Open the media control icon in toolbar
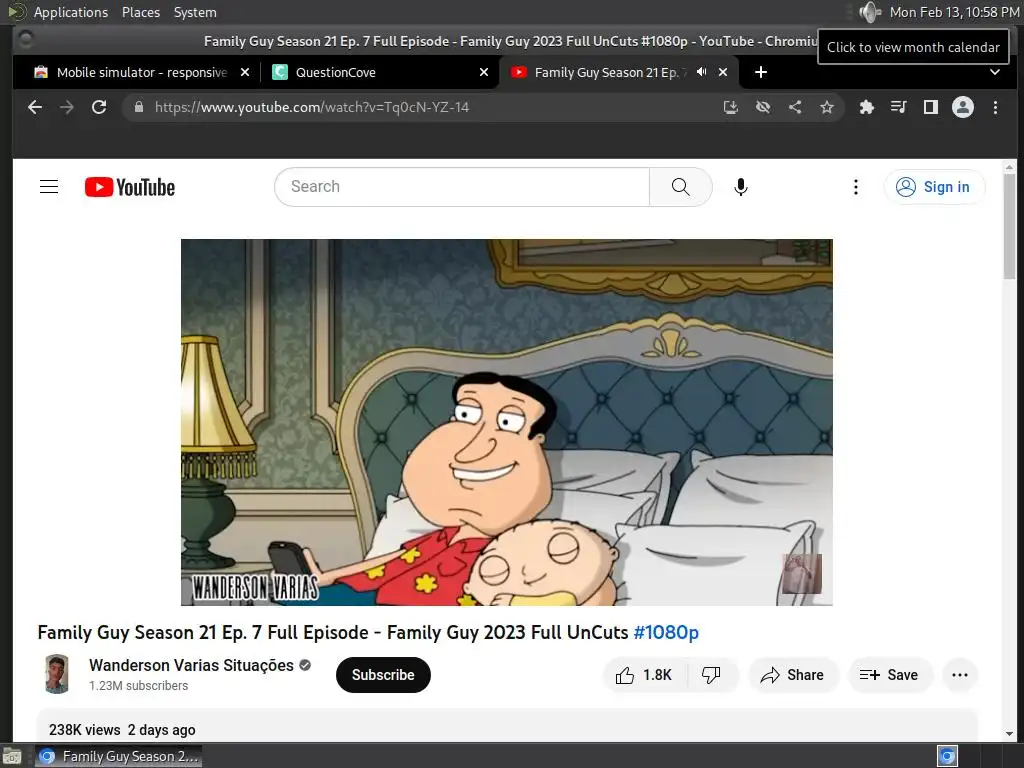 [899, 107]
